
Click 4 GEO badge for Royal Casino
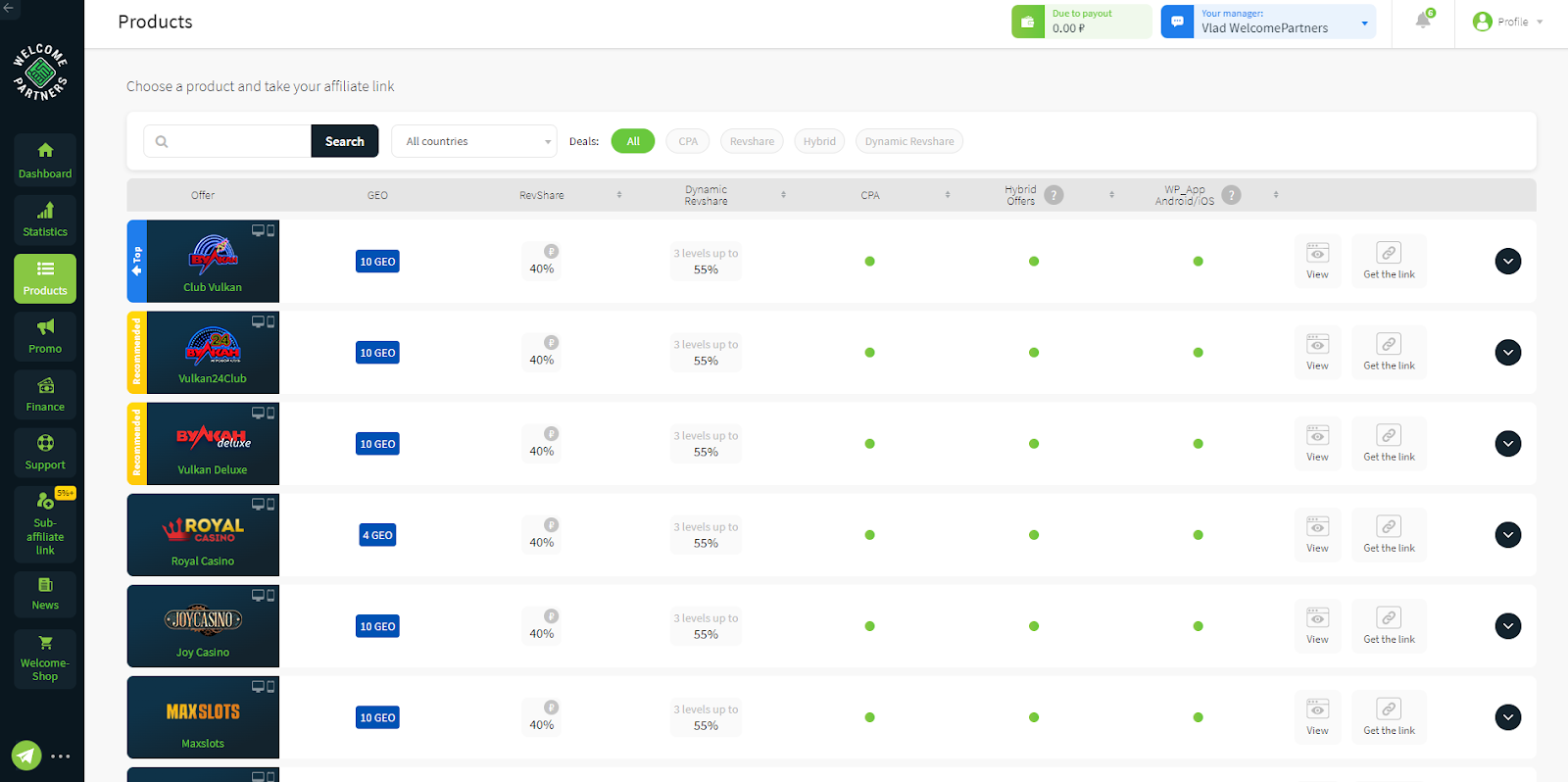[x=377, y=535]
